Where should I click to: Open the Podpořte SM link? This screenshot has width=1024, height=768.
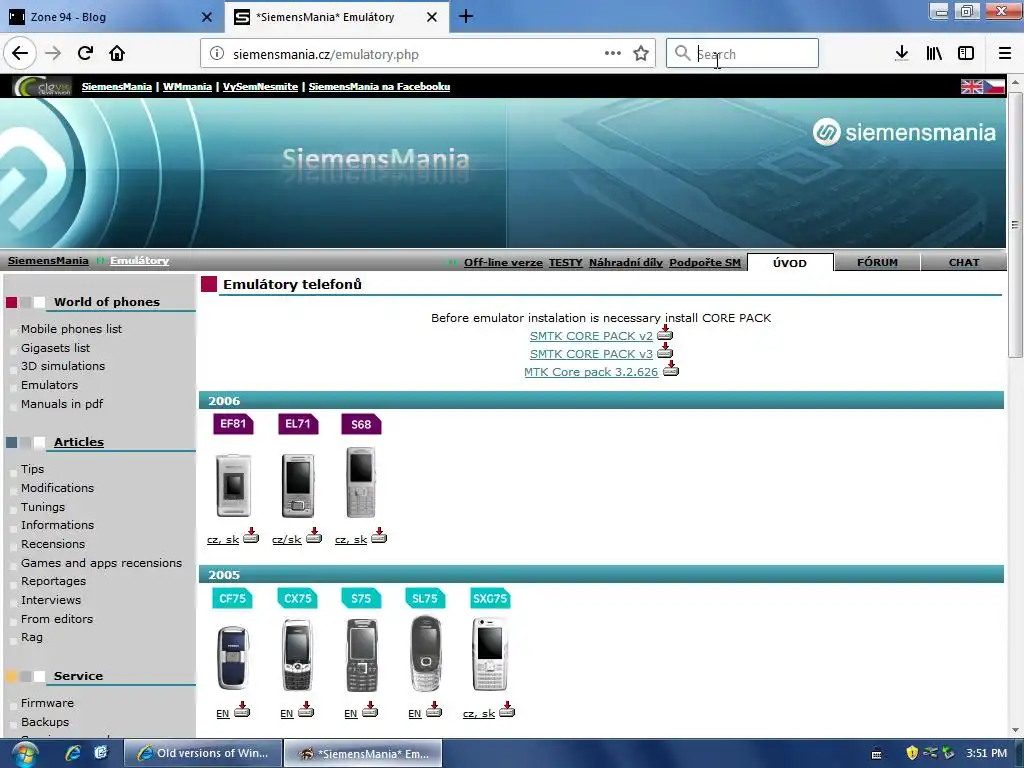tap(705, 263)
